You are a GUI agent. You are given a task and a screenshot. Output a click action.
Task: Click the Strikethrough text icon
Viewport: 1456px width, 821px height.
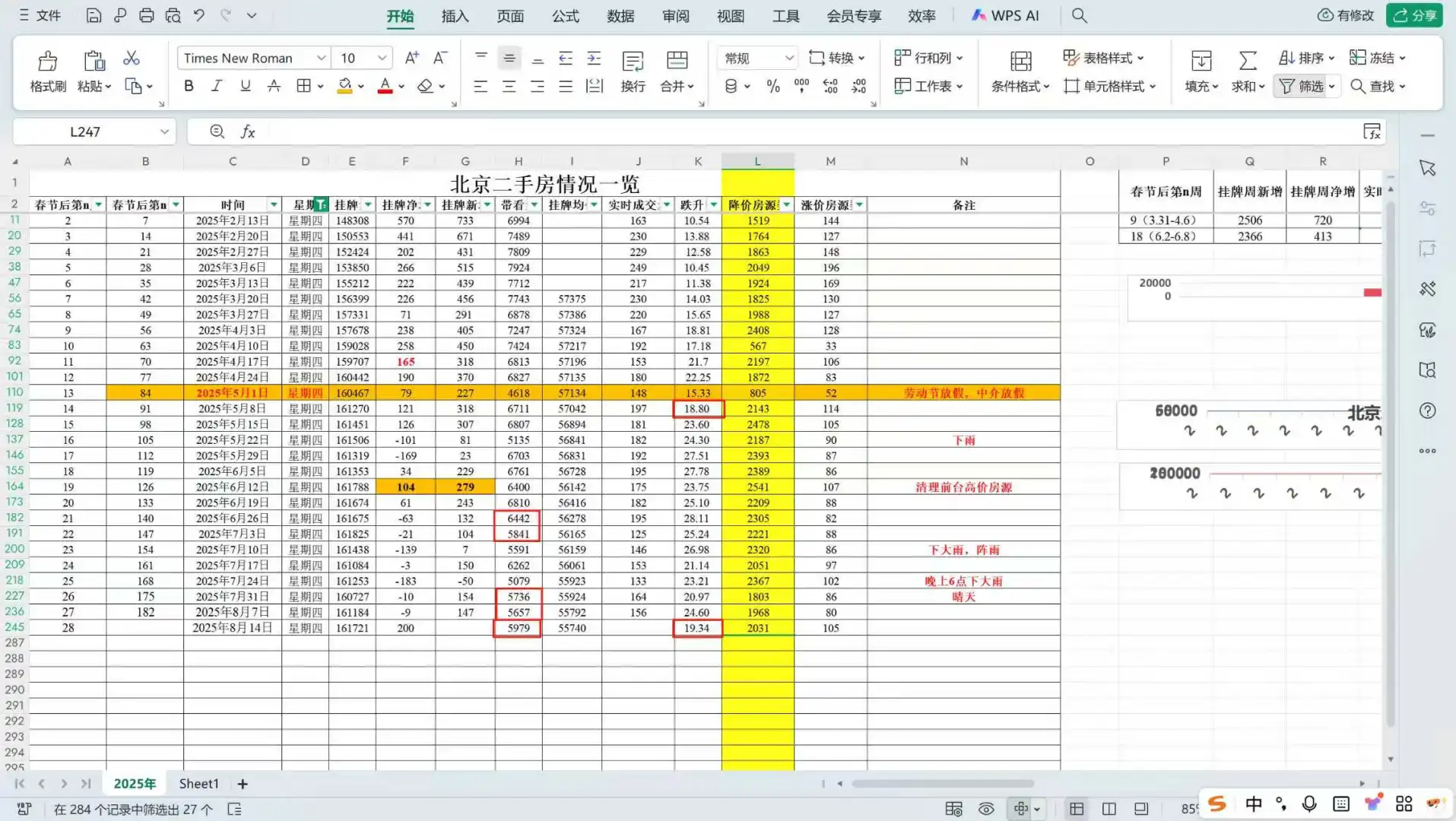coord(274,86)
